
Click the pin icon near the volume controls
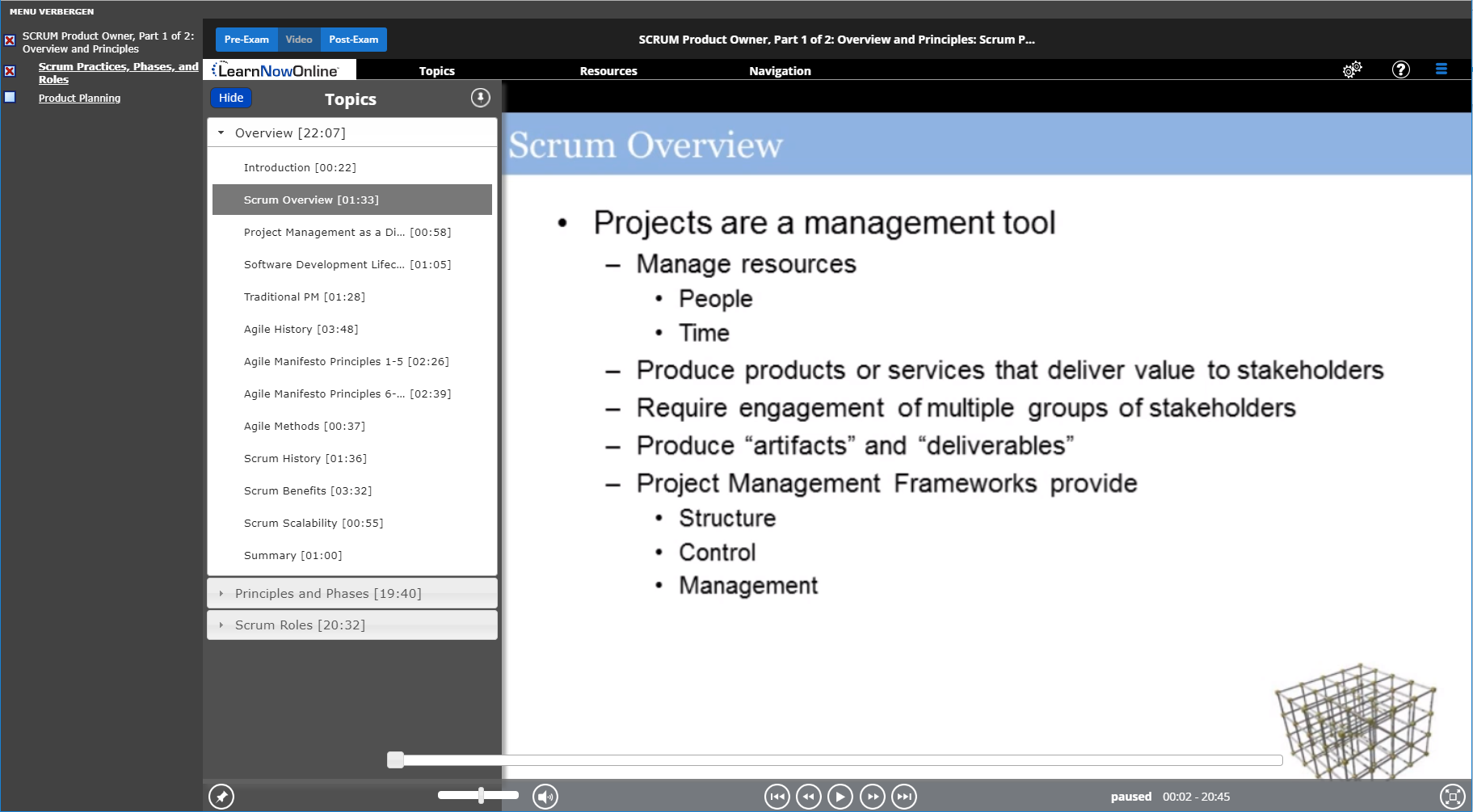point(221,797)
